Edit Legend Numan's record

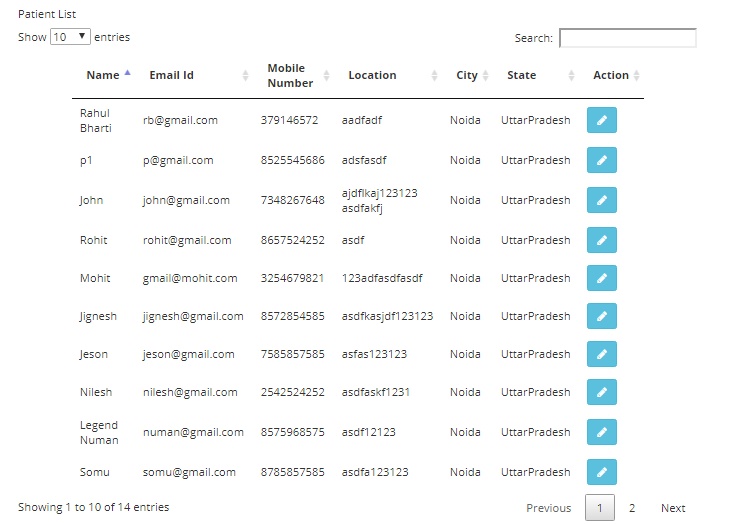coord(601,432)
